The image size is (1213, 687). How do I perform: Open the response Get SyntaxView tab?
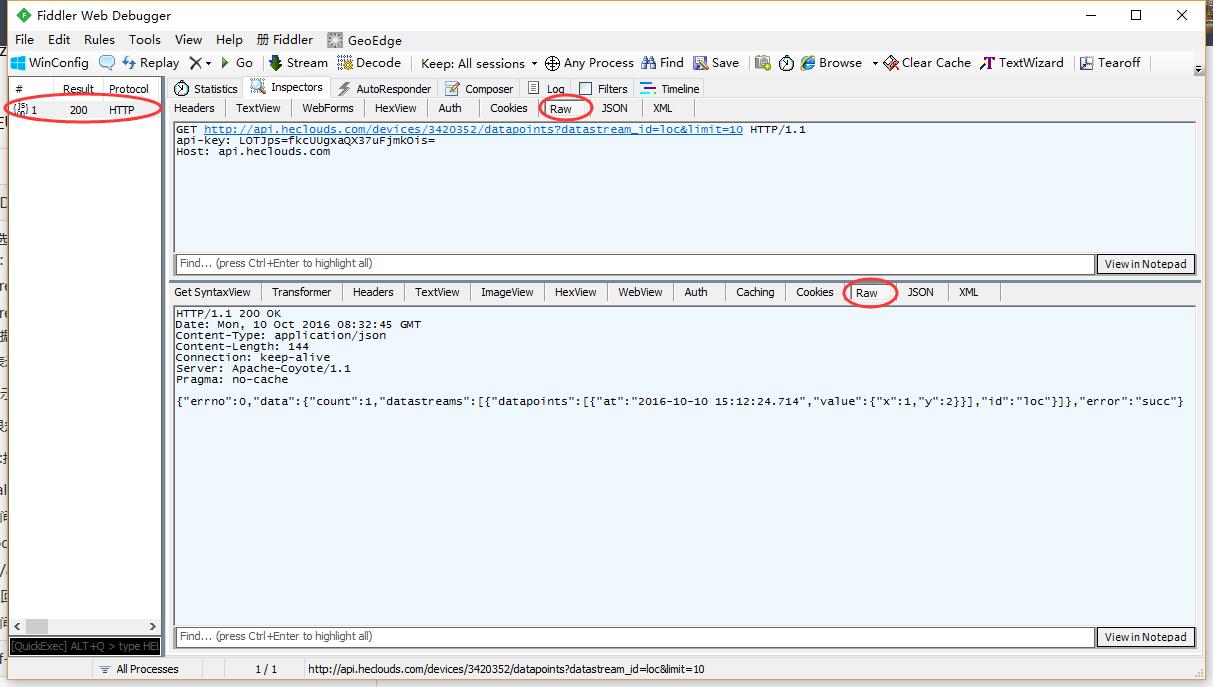pos(212,292)
